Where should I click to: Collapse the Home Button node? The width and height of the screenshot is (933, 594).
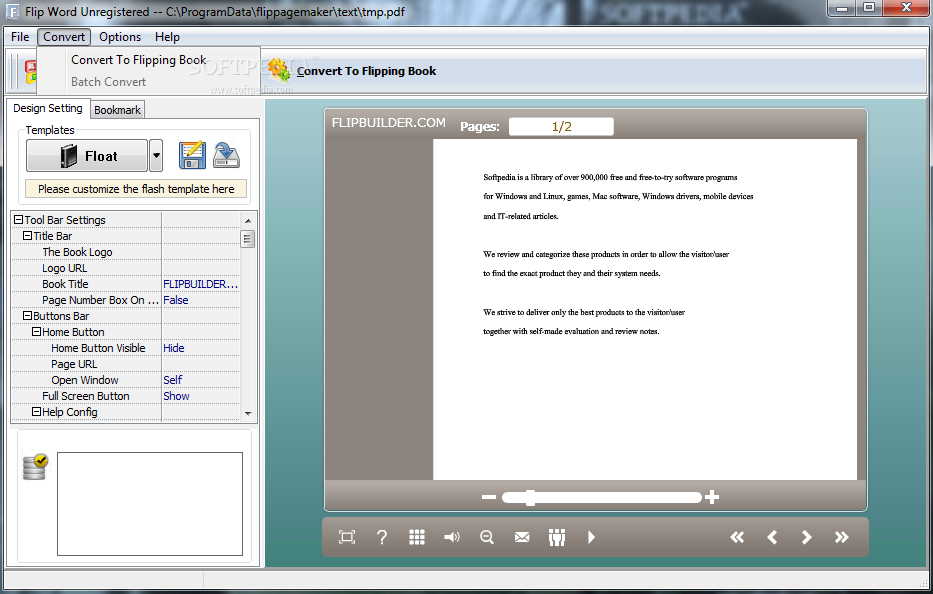pyautogui.click(x=36, y=332)
